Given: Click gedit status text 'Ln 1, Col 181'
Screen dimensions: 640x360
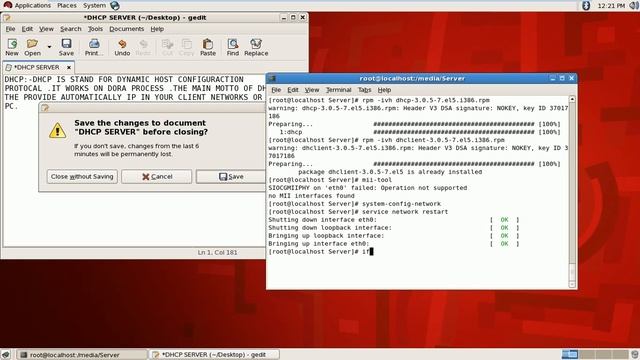Looking at the screenshot, I should coord(217,253).
